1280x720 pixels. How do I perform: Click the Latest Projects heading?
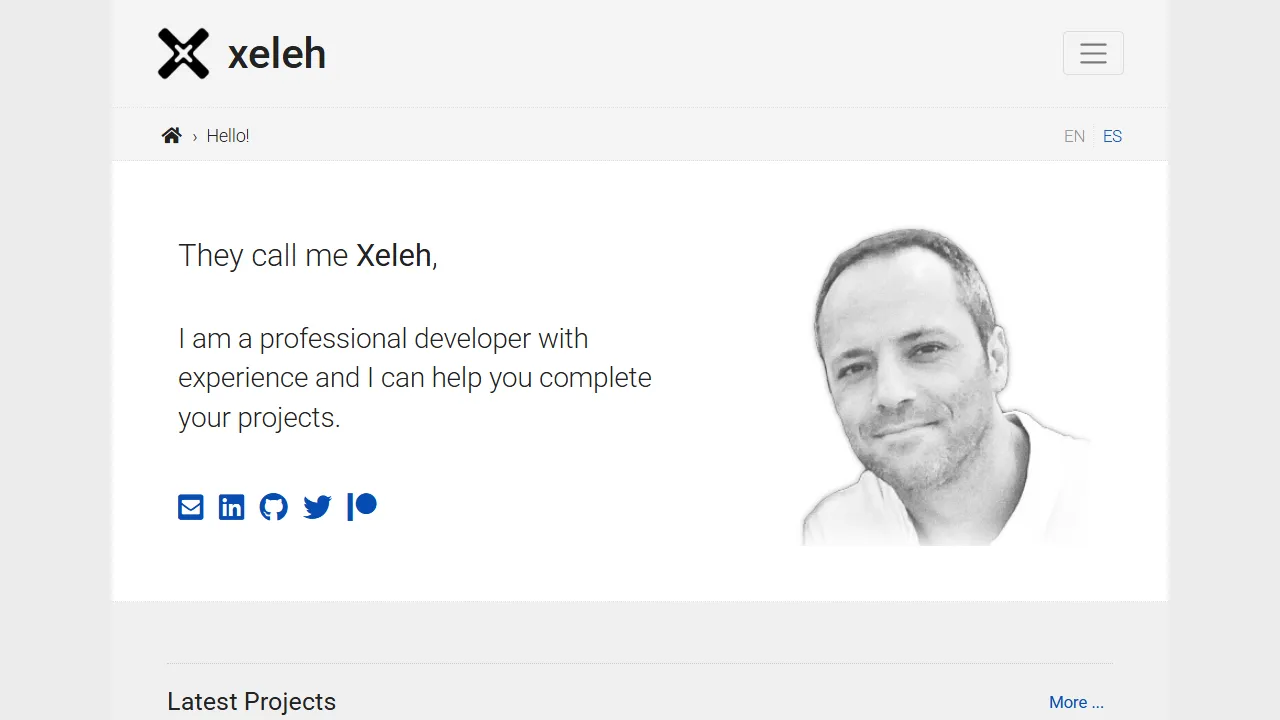pos(251,701)
